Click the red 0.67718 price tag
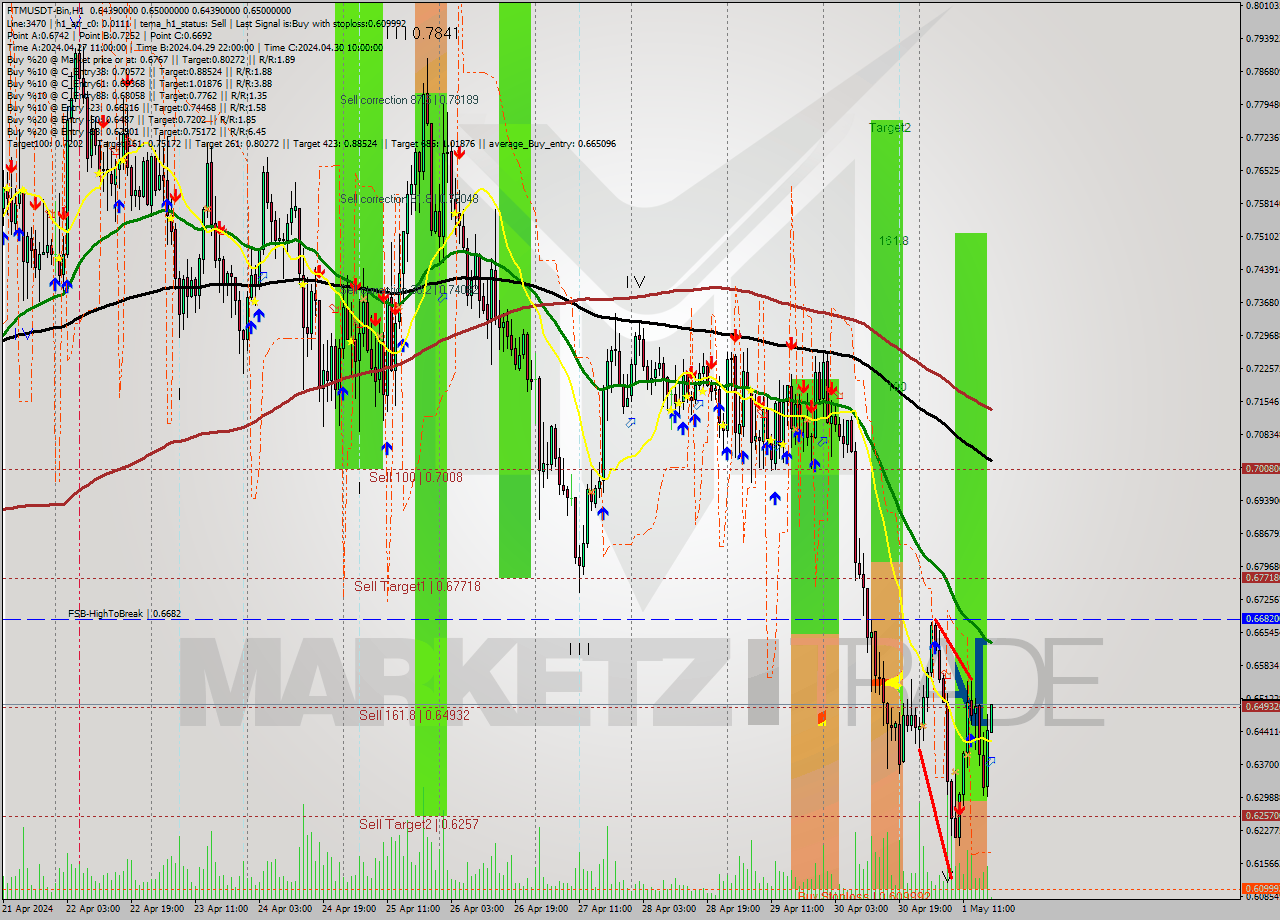The image size is (1280, 920). click(1260, 577)
